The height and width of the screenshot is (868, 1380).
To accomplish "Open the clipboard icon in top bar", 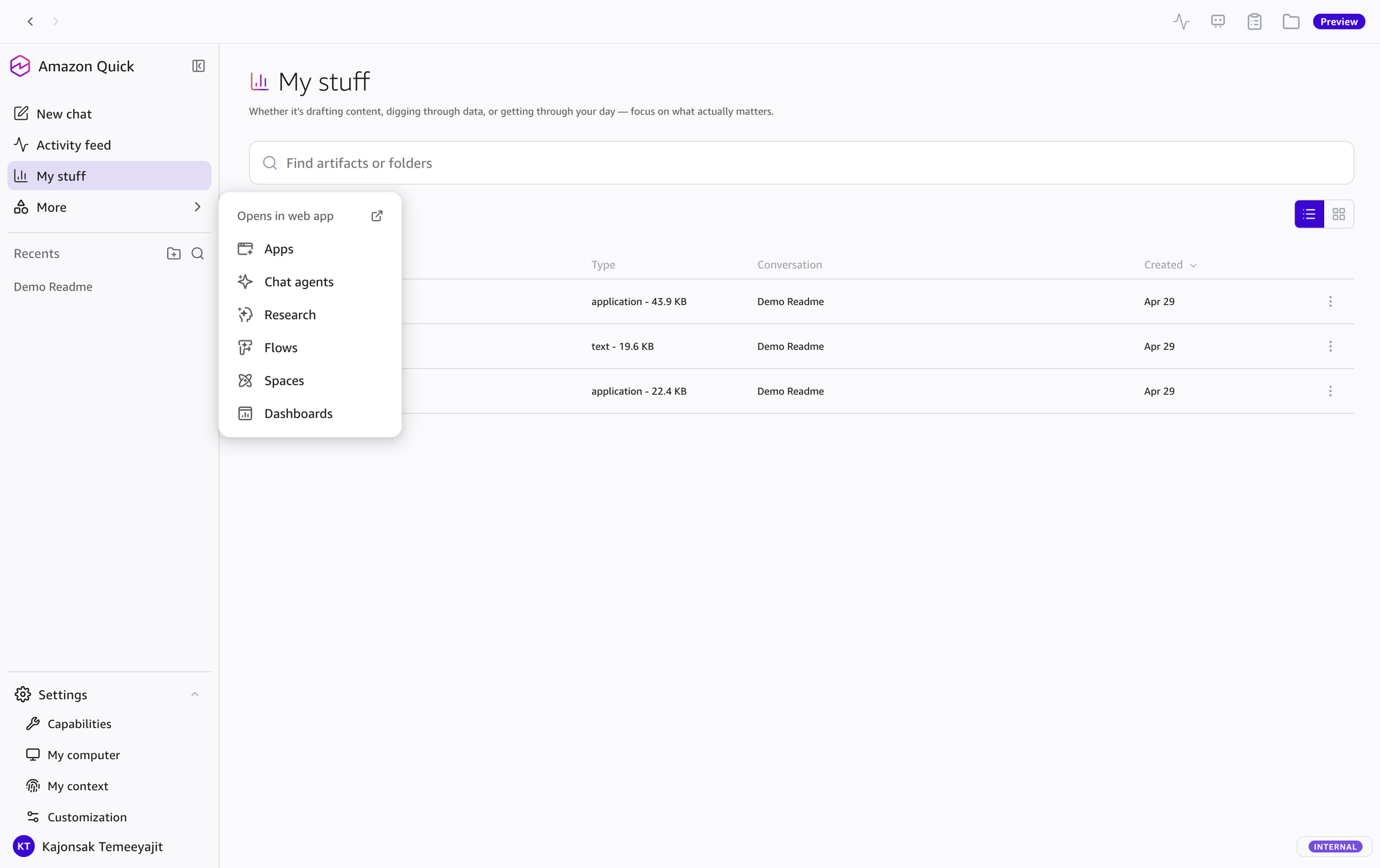I will [1254, 21].
